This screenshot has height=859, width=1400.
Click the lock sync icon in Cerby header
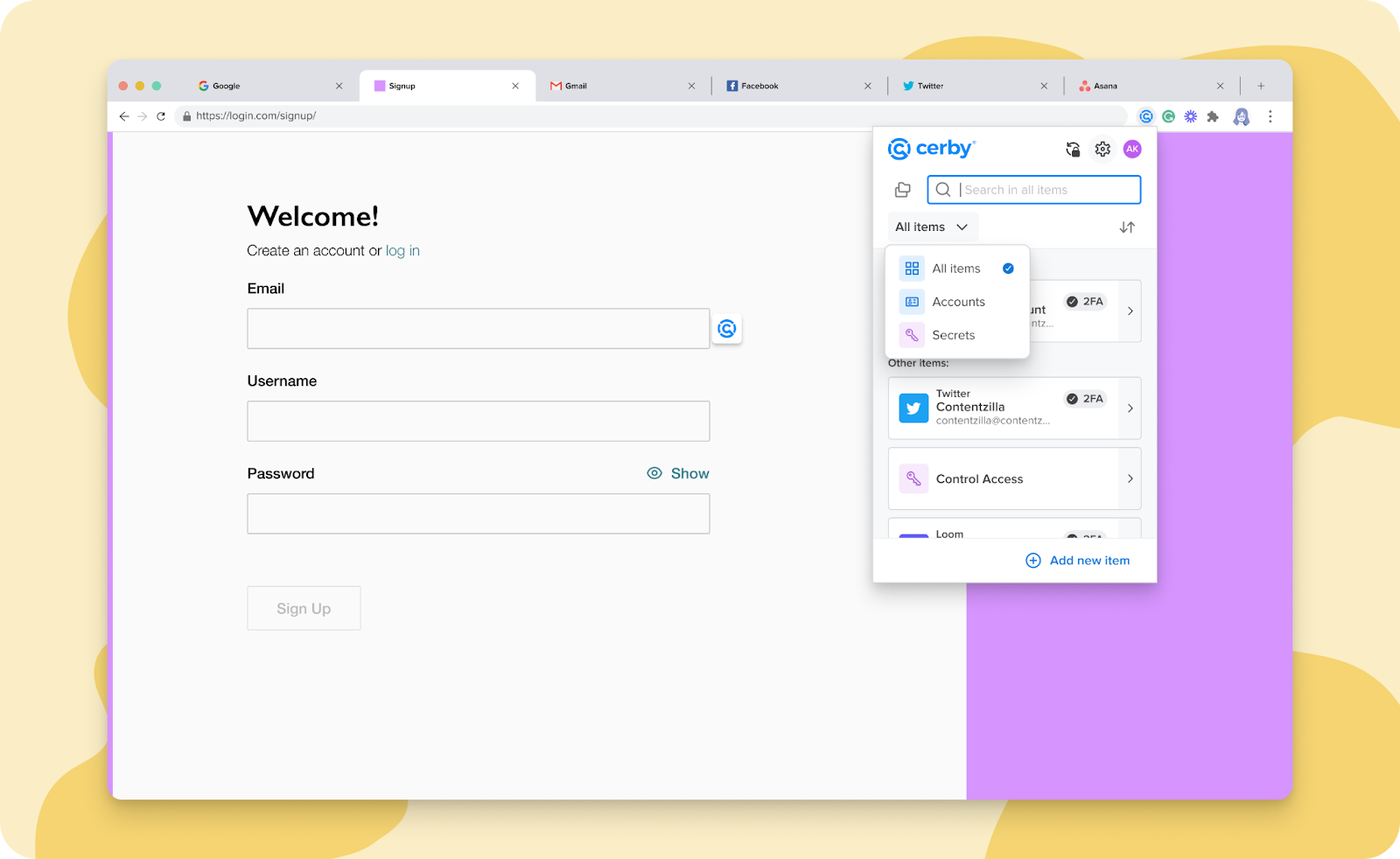pos(1073,150)
